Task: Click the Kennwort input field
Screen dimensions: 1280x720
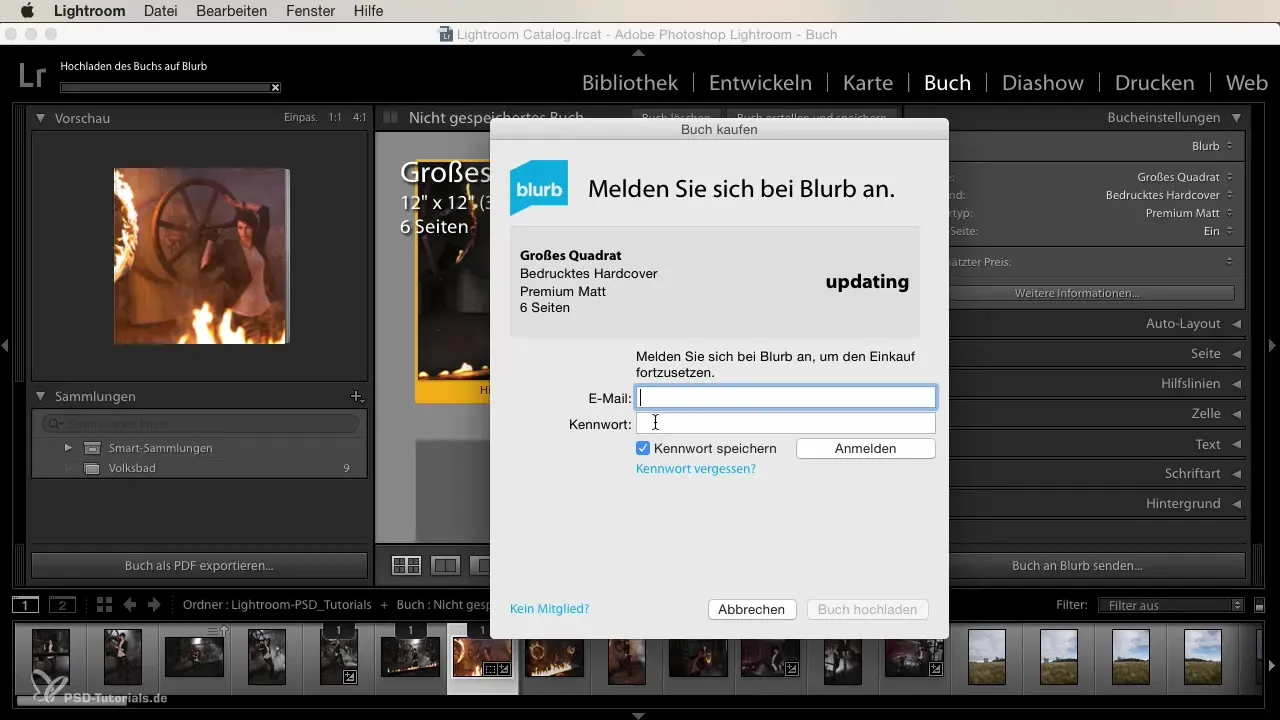Action: point(786,424)
